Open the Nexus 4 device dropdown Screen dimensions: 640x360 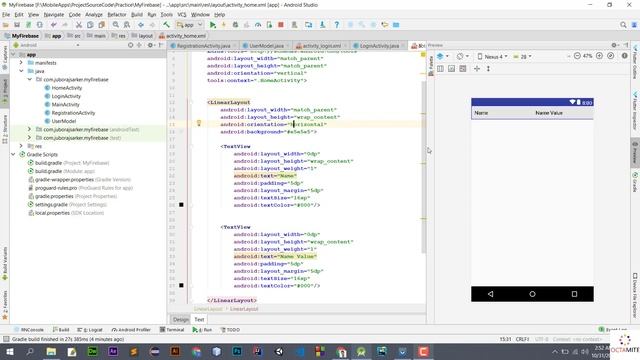click(x=492, y=56)
